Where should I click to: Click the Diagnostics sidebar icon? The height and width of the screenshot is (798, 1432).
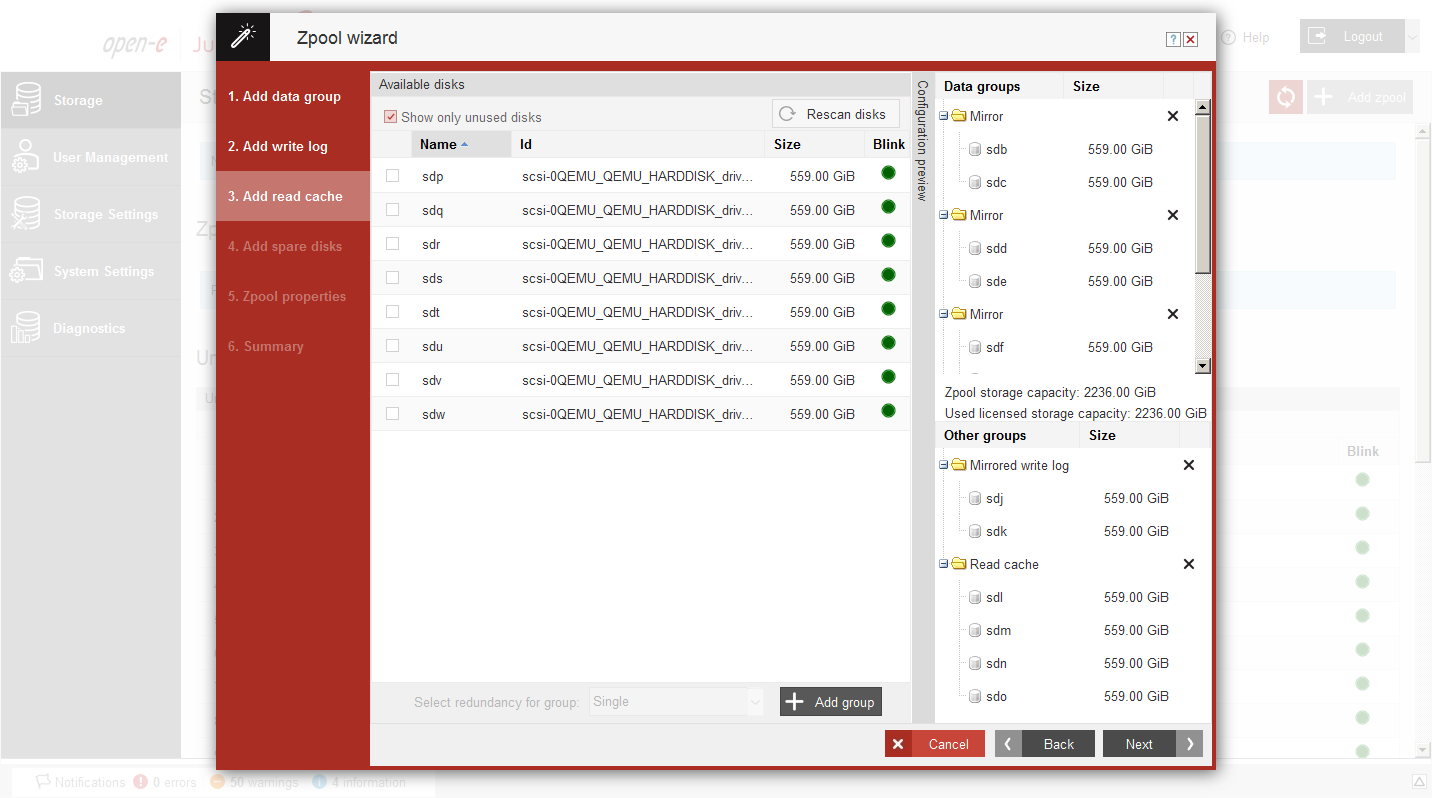point(25,328)
